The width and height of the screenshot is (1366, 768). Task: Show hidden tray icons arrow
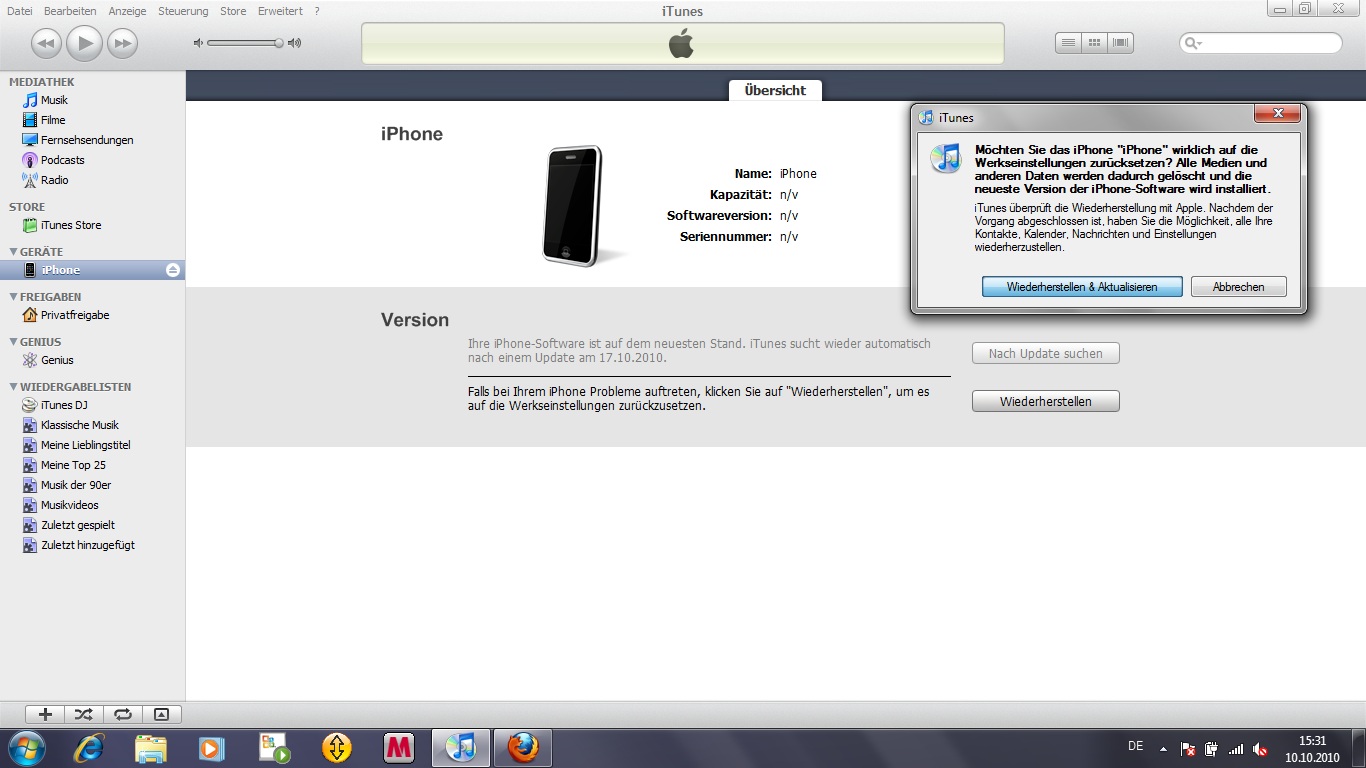coord(1163,748)
